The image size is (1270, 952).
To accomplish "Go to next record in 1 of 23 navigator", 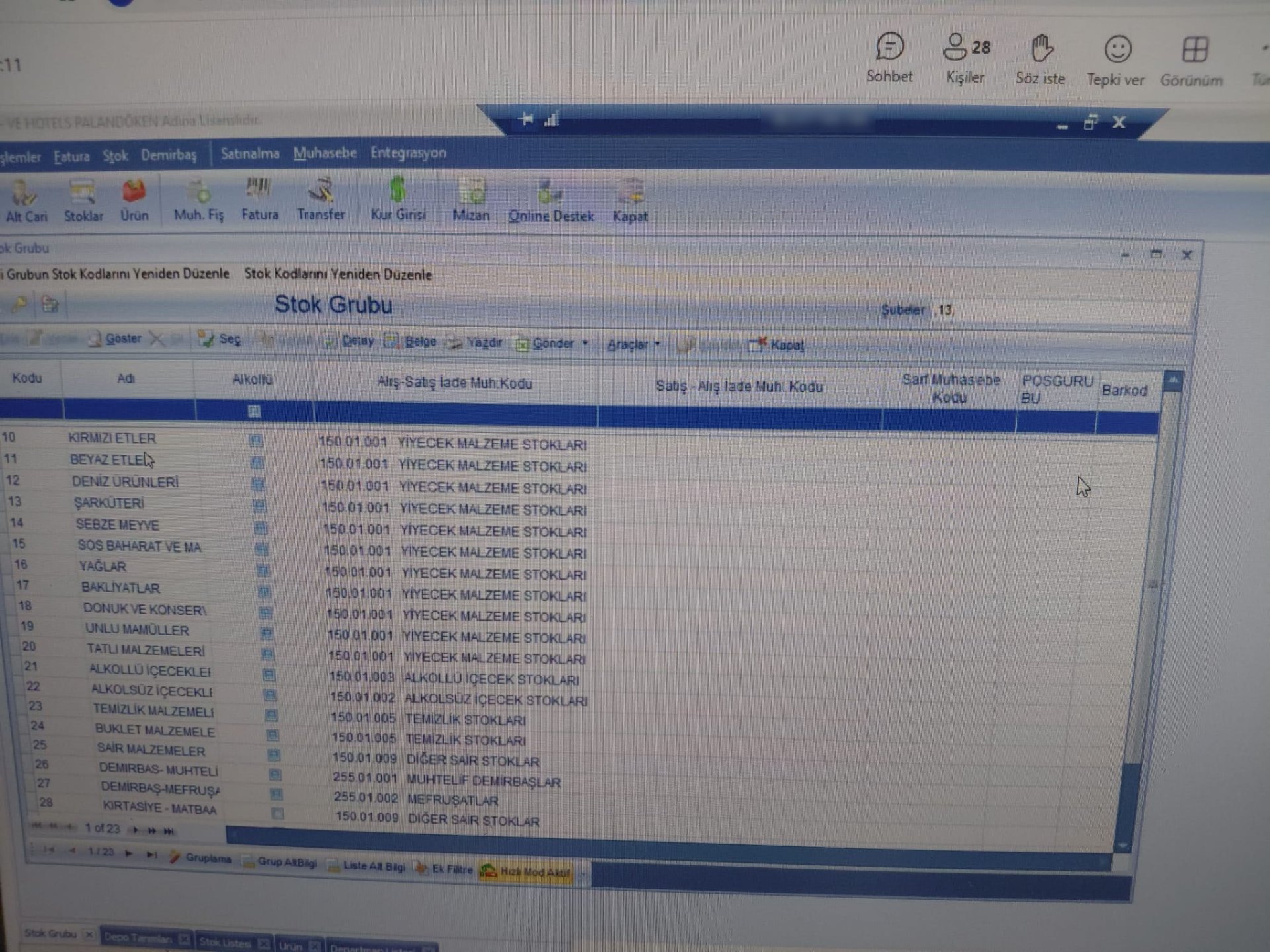I will (135, 830).
